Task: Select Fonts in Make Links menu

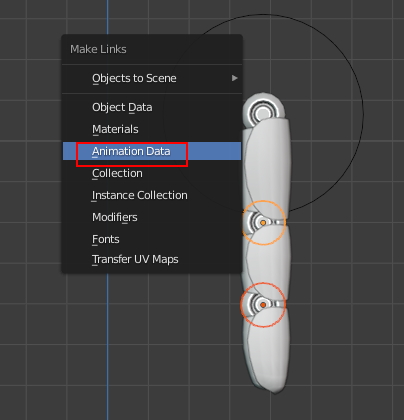Action: click(x=152, y=239)
